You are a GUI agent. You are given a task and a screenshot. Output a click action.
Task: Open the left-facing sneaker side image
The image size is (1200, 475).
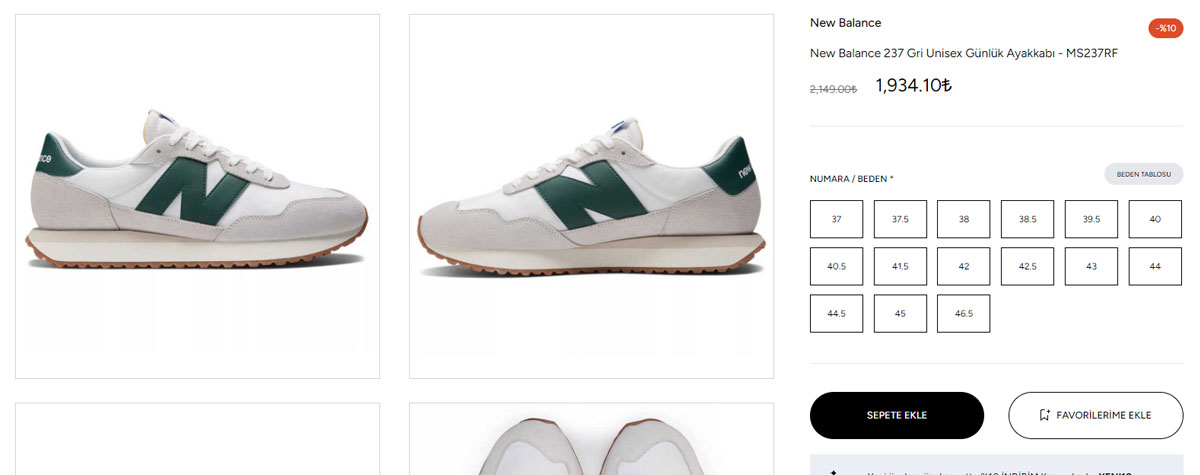(591, 196)
